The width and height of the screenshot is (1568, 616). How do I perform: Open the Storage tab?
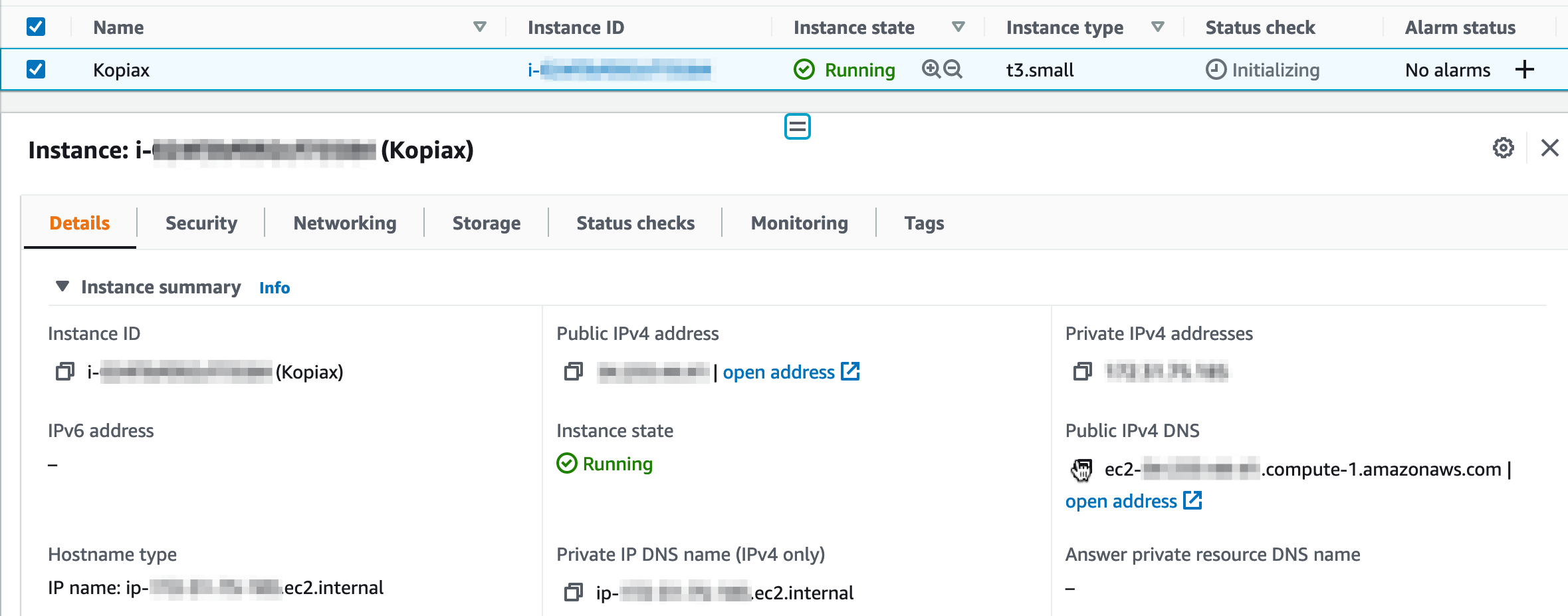click(x=487, y=223)
